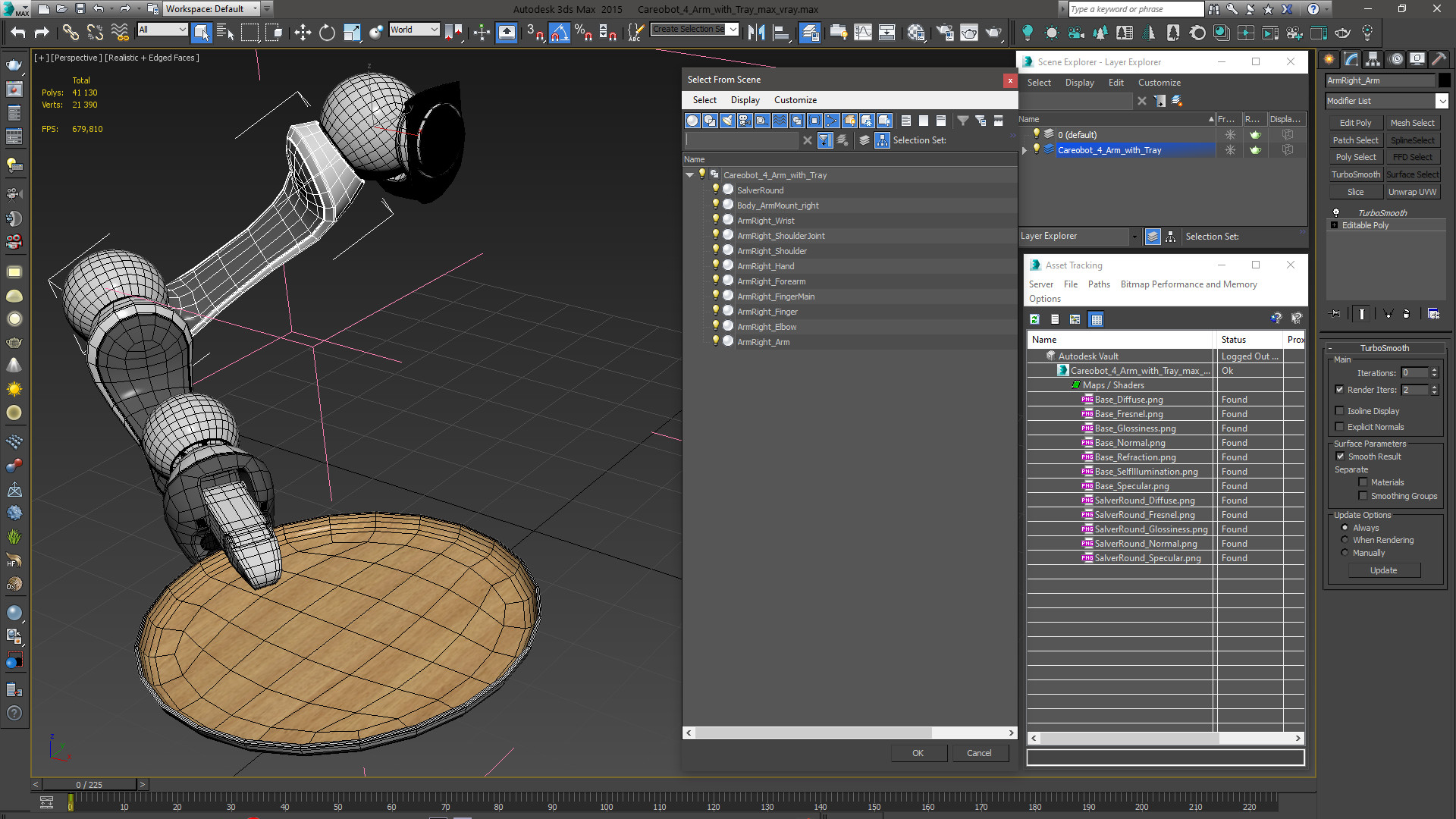The width and height of the screenshot is (1456, 819).
Task: Click the TurboSmooth Update button
Action: click(x=1383, y=570)
